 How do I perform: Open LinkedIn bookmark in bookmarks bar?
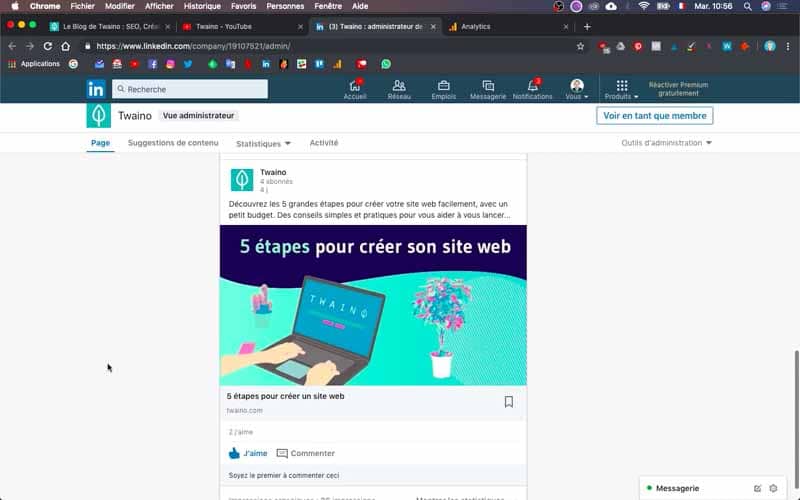pos(266,64)
